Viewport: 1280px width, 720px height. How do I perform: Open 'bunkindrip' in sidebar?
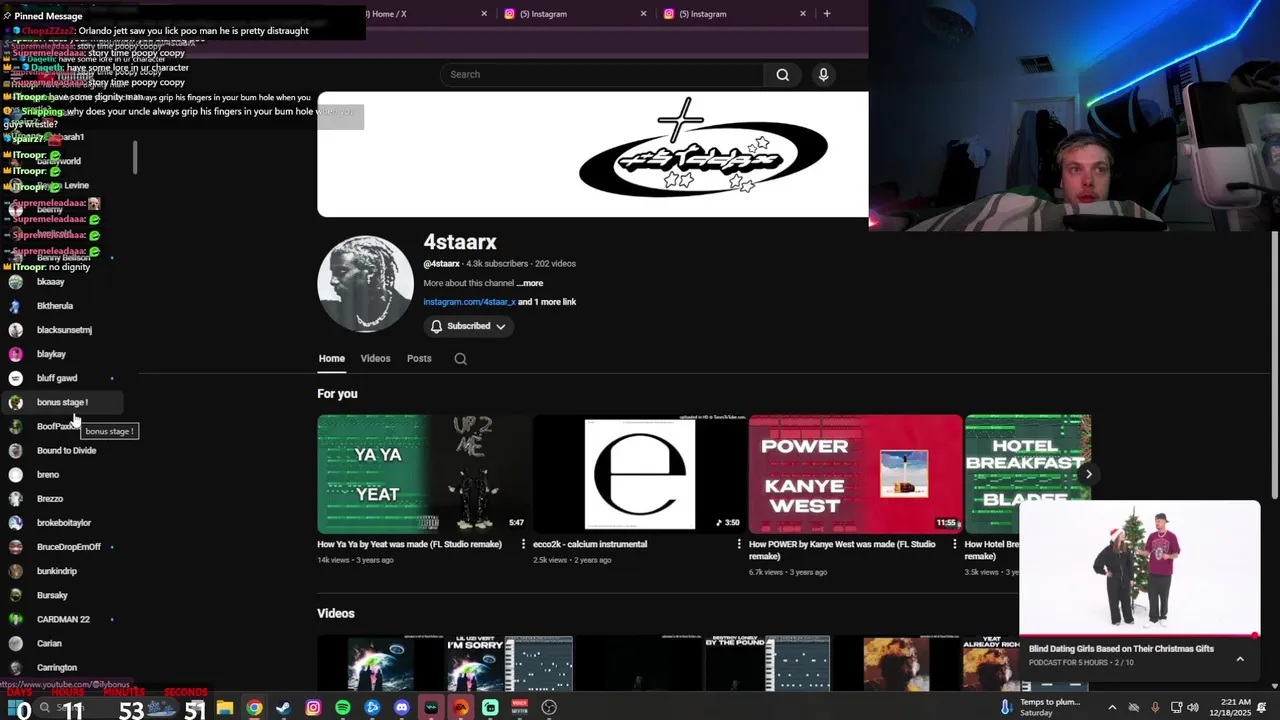coord(62,571)
